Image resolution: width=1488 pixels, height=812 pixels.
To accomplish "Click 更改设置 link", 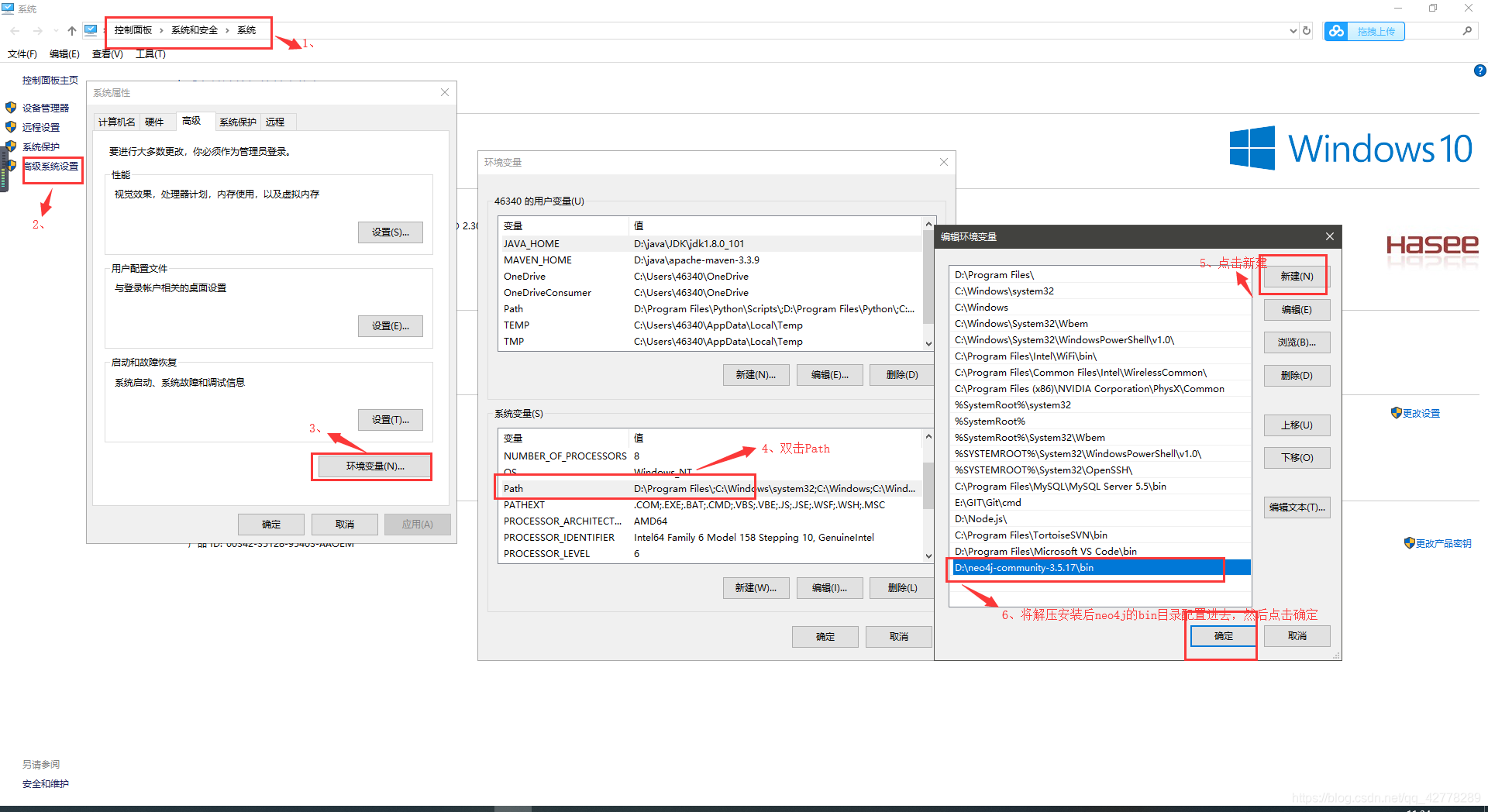I will [1421, 414].
